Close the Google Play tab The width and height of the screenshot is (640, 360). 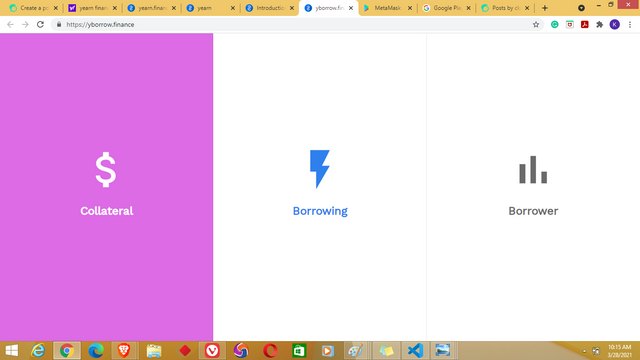click(x=469, y=8)
